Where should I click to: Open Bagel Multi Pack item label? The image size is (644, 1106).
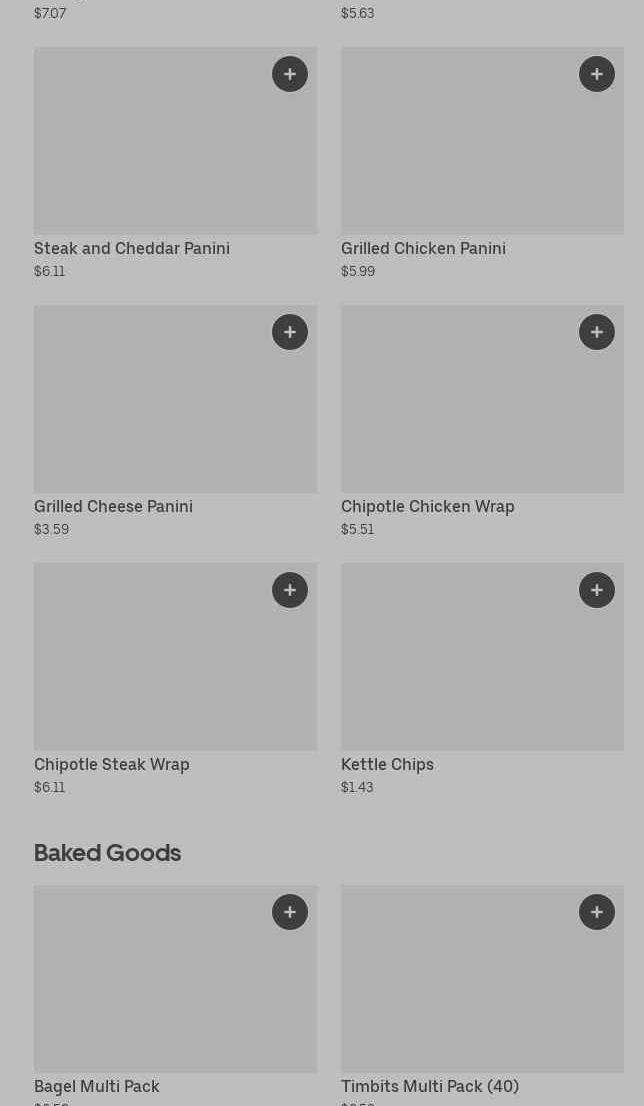[96, 1086]
